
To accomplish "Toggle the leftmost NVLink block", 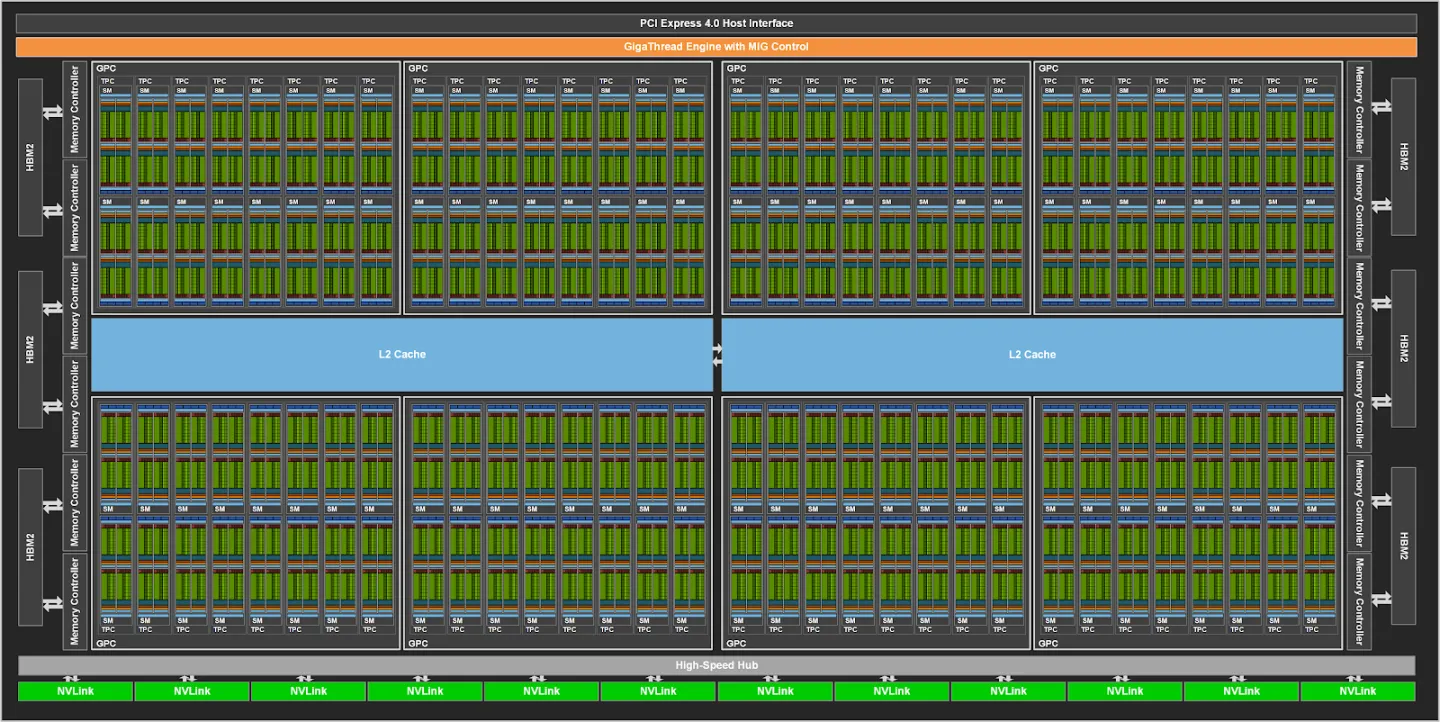I will coord(74,691).
